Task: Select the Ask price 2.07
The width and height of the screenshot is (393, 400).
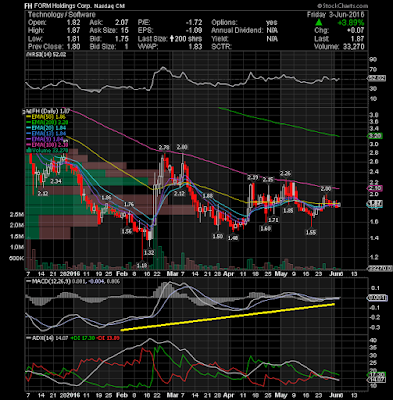Action: [122, 23]
